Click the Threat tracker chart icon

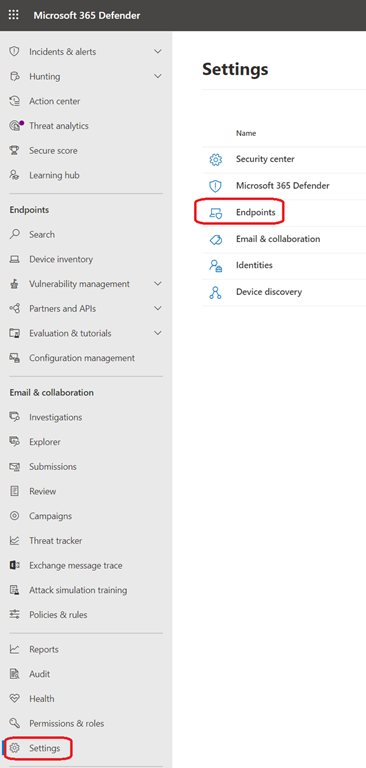coord(14,541)
